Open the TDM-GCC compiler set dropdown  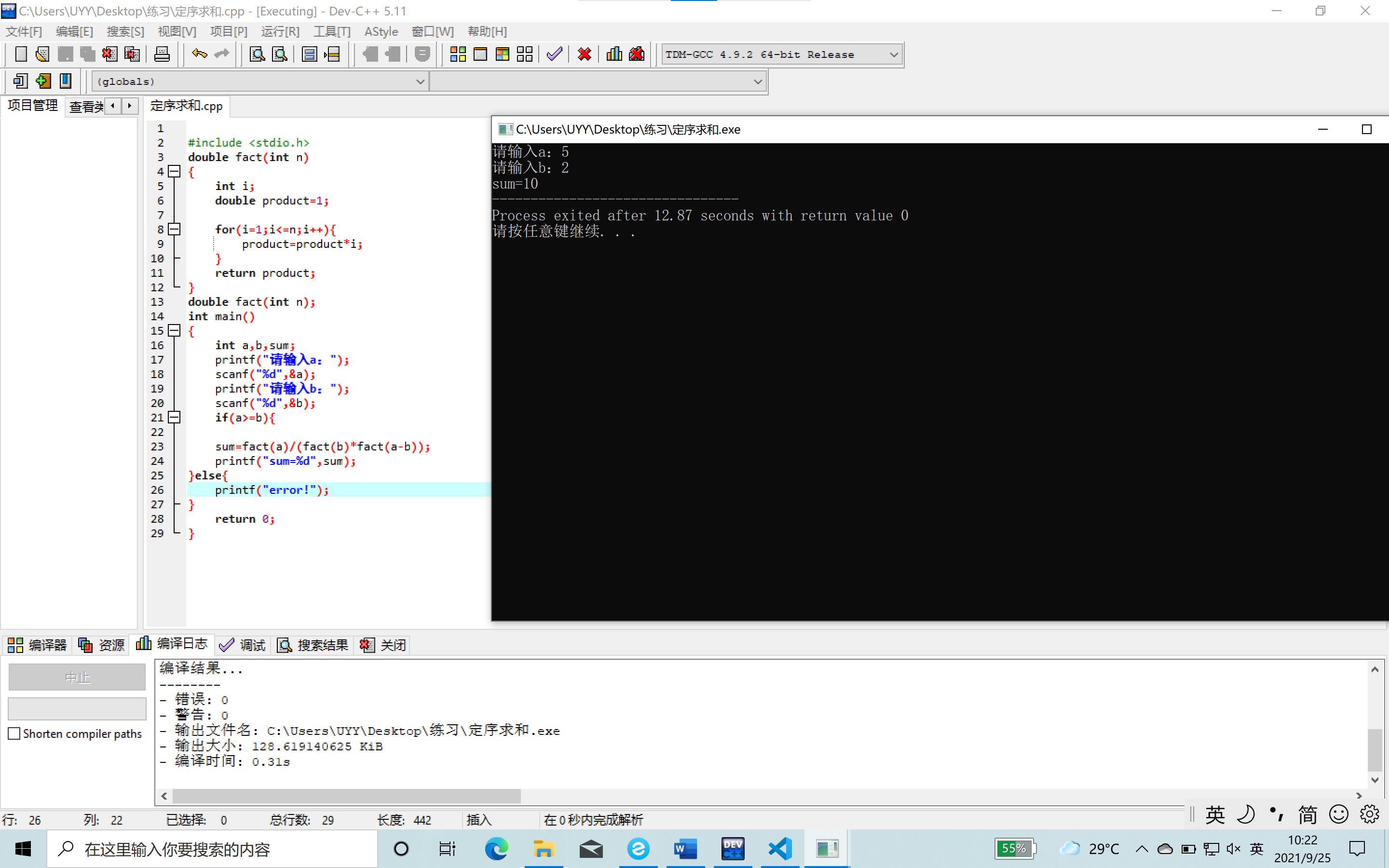pyautogui.click(x=893, y=54)
